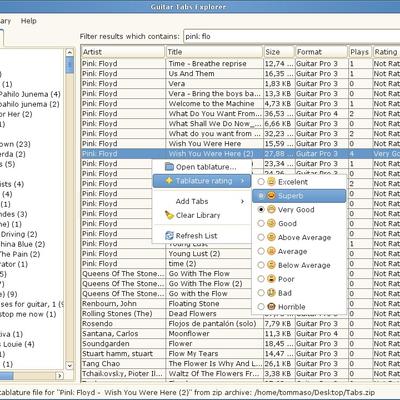Click the left panel horizontal scrollbar thumb
The height and width of the screenshot is (400, 400).
(6, 376)
